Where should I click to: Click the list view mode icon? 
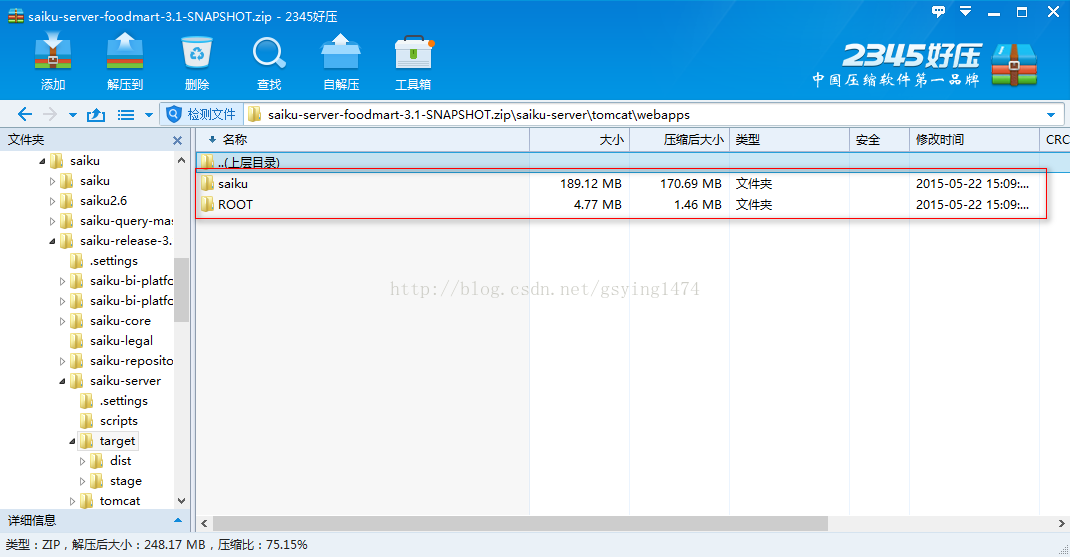126,115
